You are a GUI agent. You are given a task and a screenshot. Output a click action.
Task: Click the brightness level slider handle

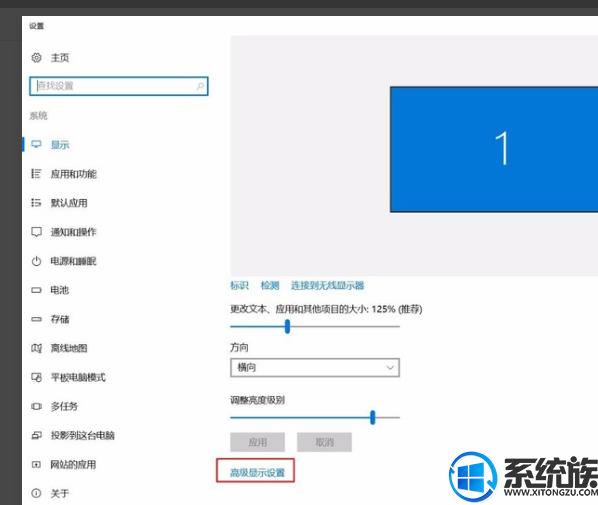373,418
